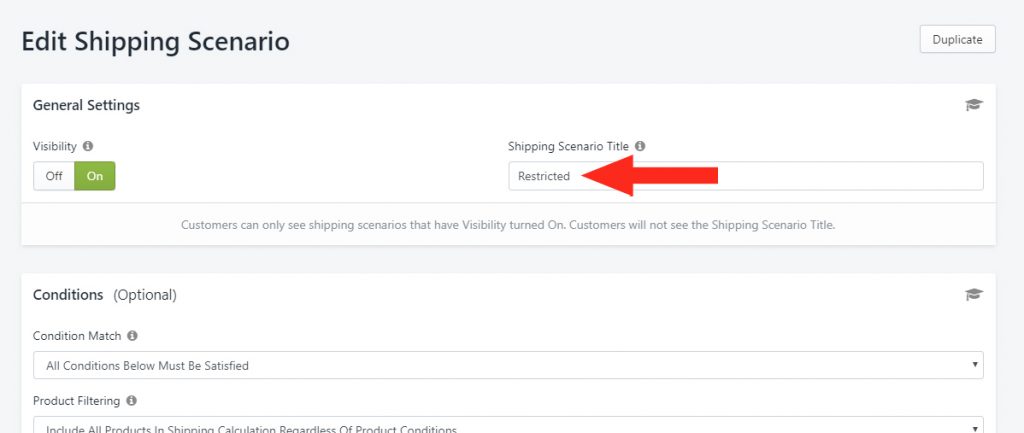
Task: Open the Product Filtering info icon
Action: (x=131, y=400)
